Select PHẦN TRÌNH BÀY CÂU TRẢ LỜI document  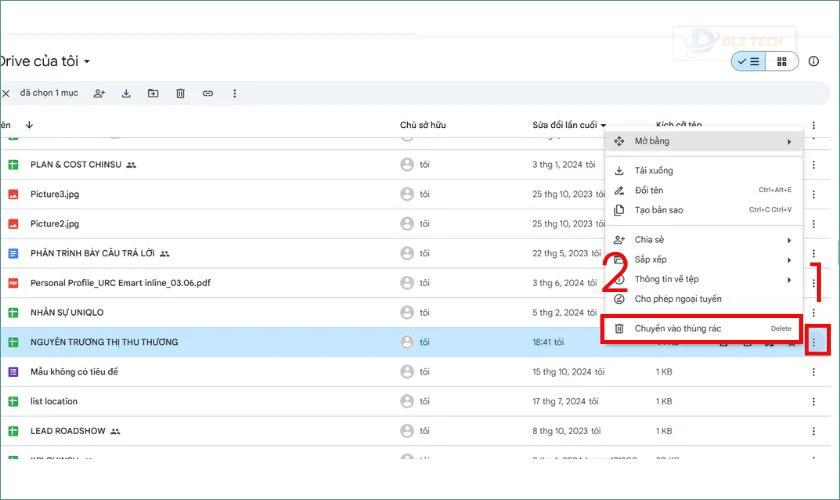coord(92,253)
